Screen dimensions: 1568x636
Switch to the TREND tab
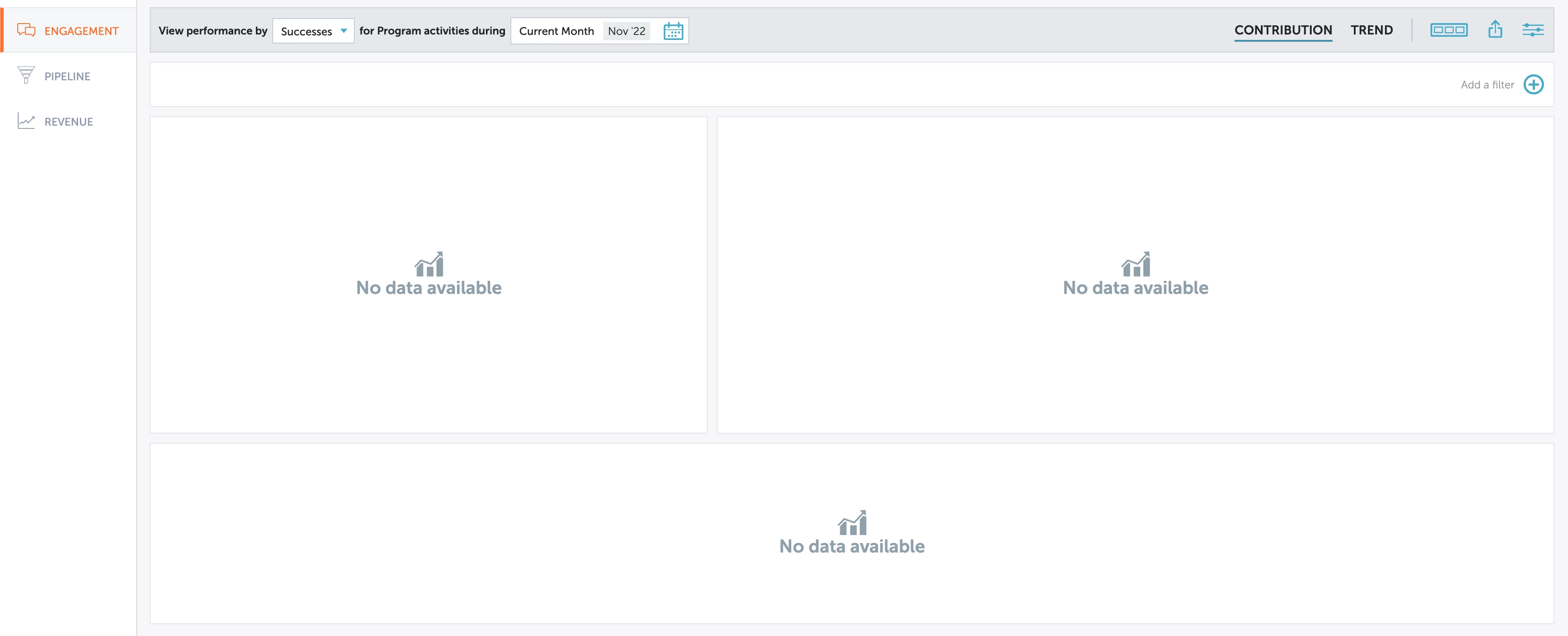point(1371,30)
